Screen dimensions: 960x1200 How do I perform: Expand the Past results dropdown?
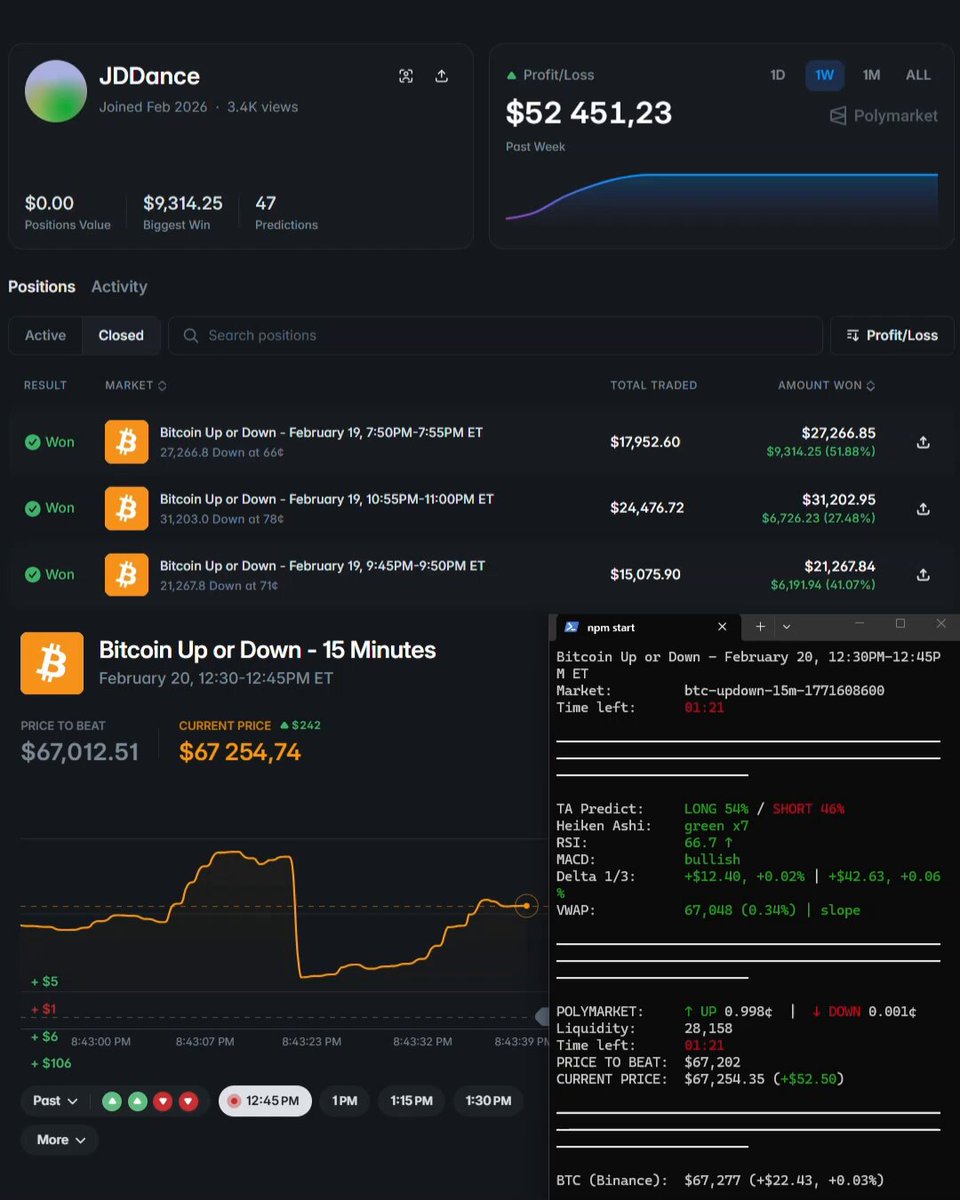(56, 1101)
